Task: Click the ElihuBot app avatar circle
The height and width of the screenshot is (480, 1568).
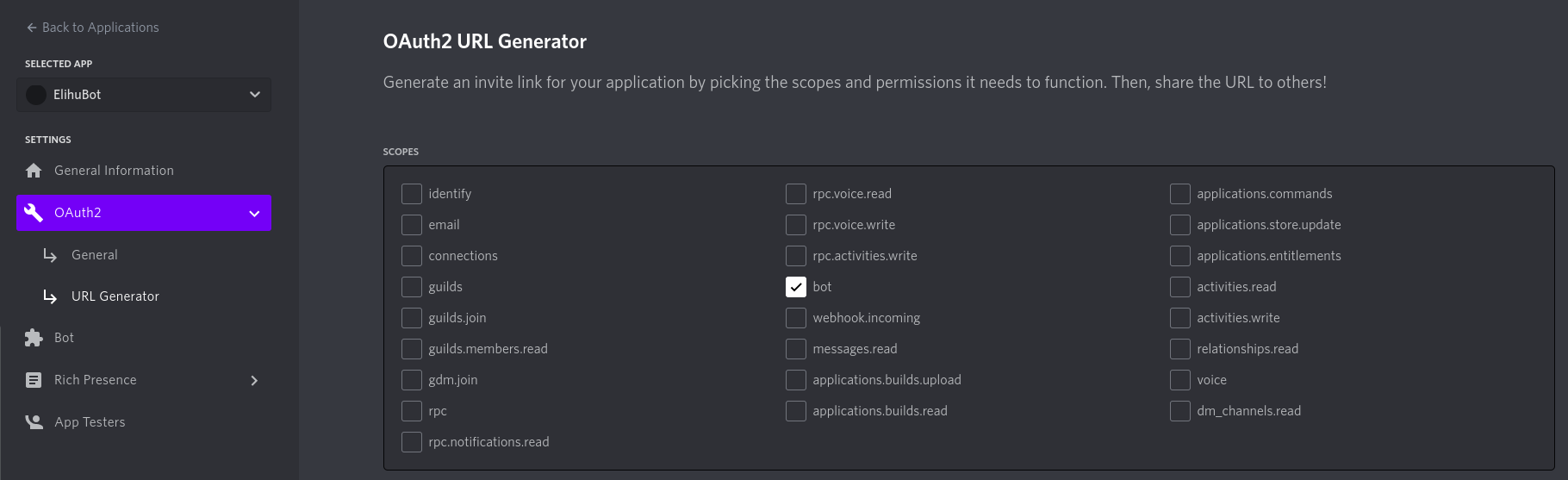Action: (x=36, y=95)
